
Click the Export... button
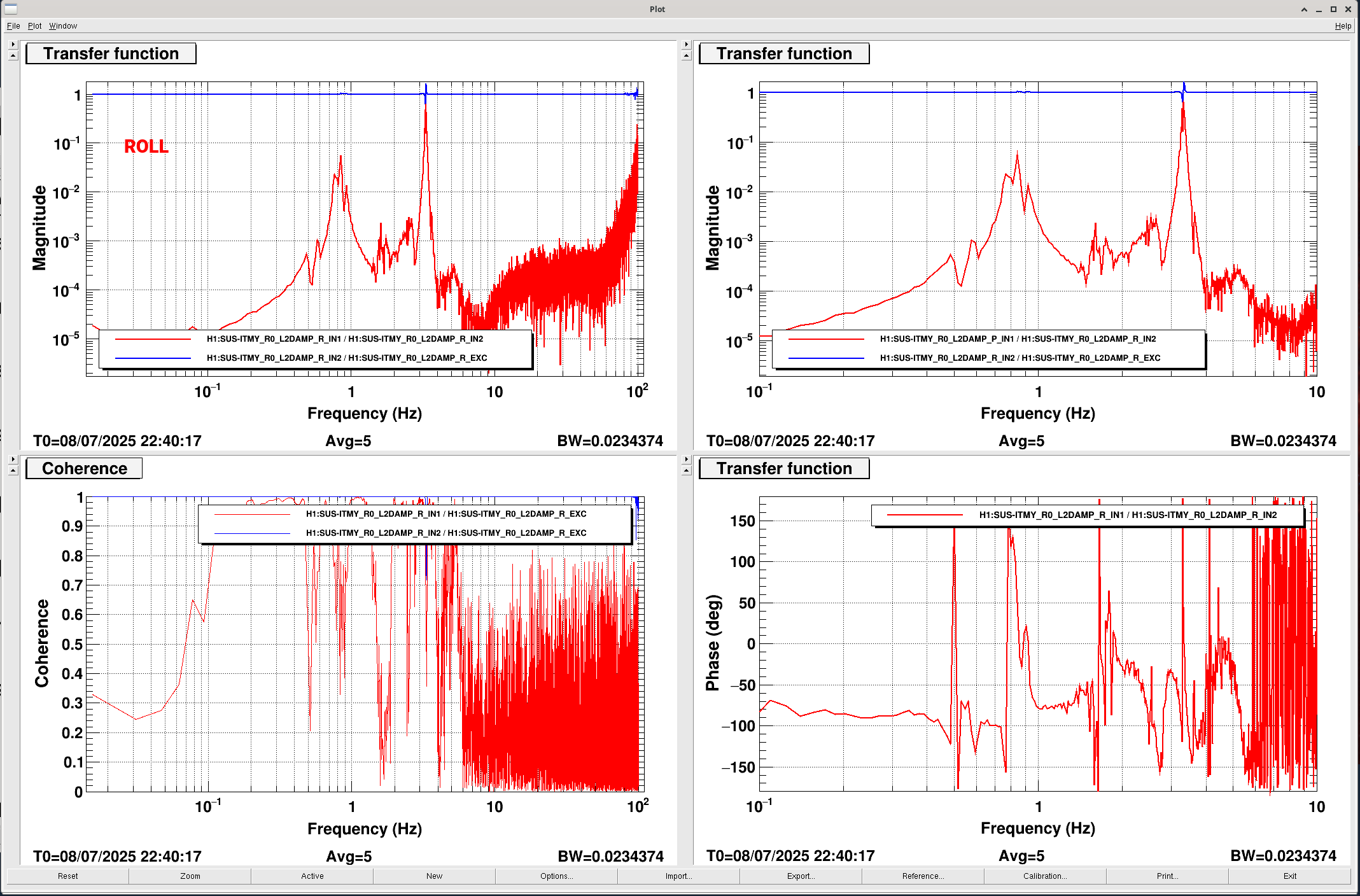click(801, 876)
